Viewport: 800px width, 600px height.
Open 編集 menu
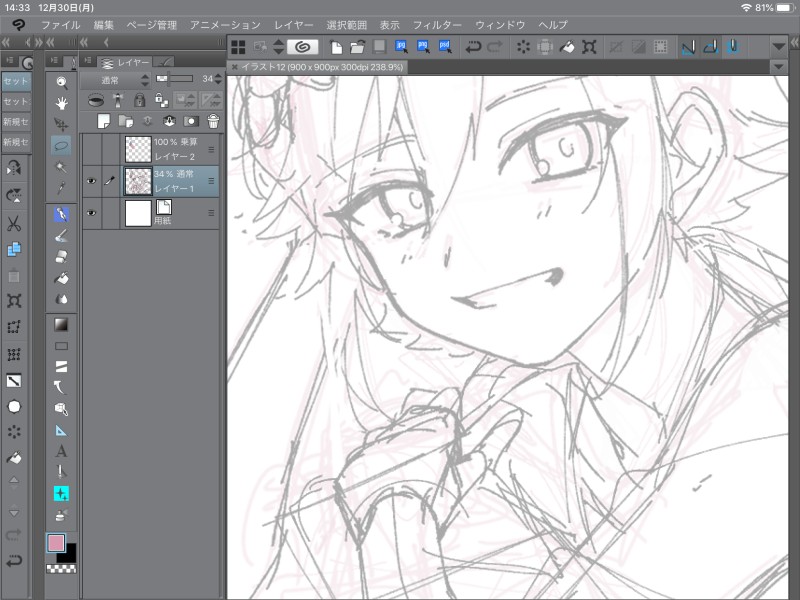pos(104,24)
